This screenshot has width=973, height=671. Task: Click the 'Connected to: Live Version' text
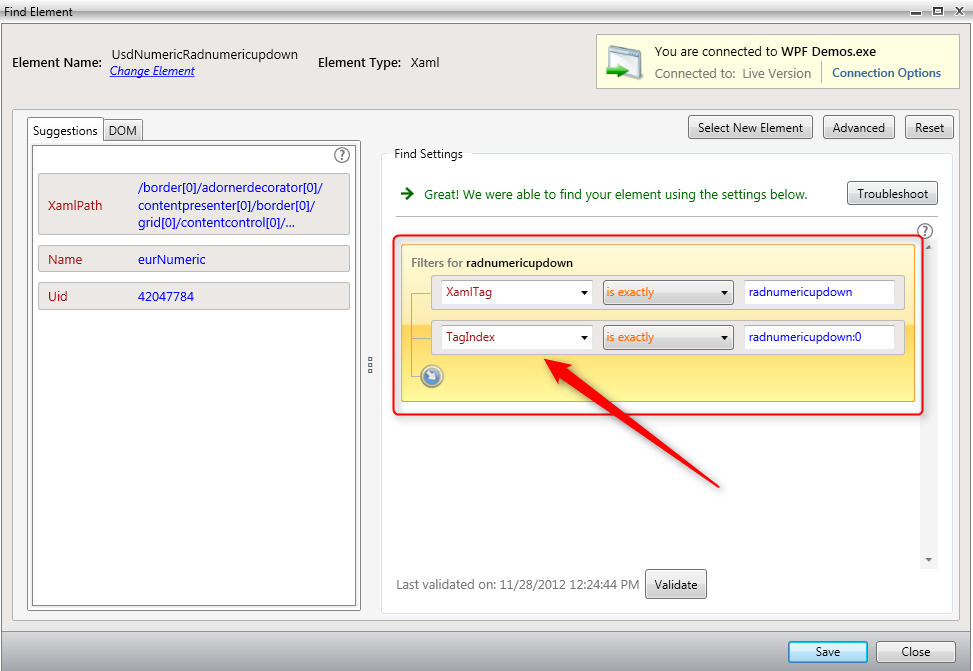[733, 73]
